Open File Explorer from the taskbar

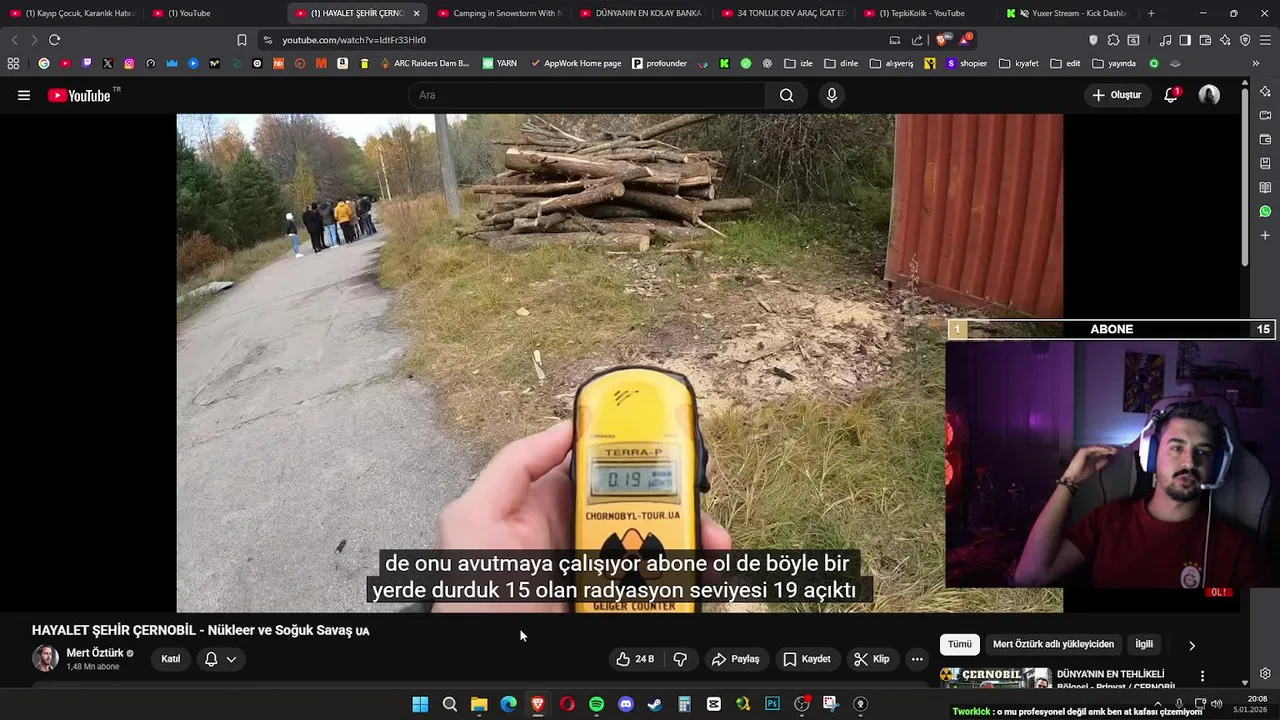tap(479, 704)
